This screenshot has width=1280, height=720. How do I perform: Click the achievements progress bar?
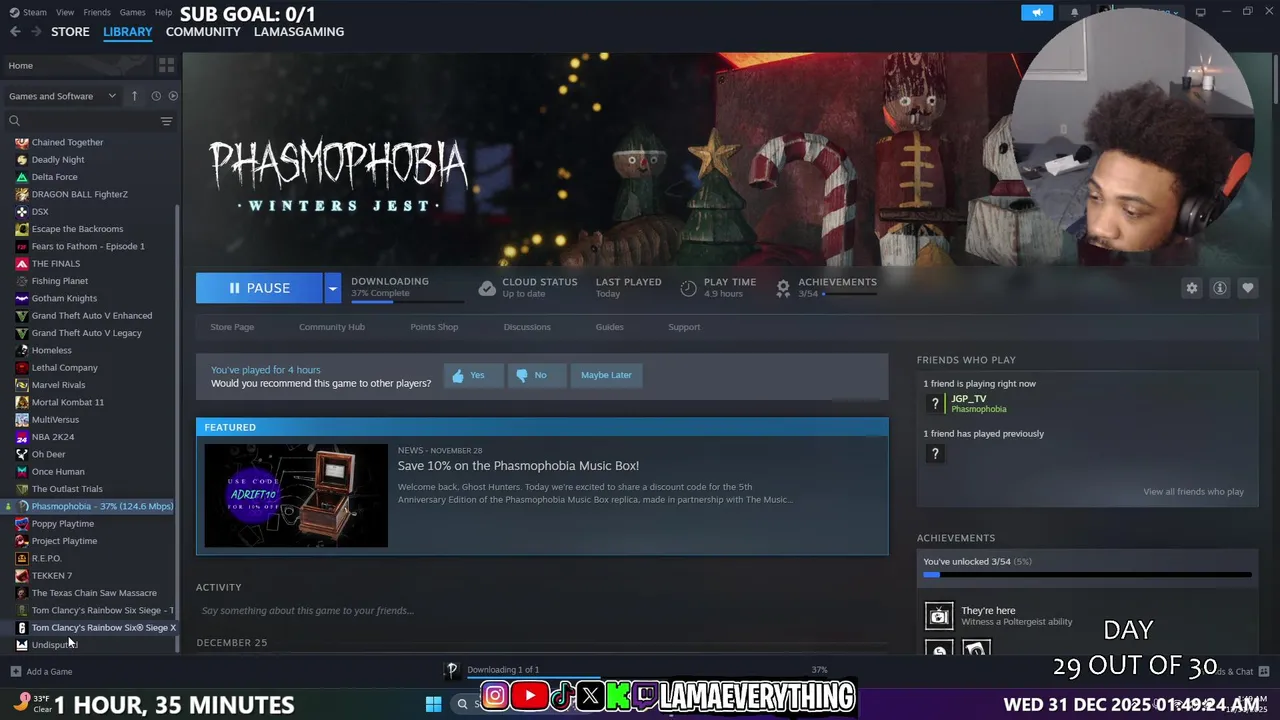[x=1087, y=575]
